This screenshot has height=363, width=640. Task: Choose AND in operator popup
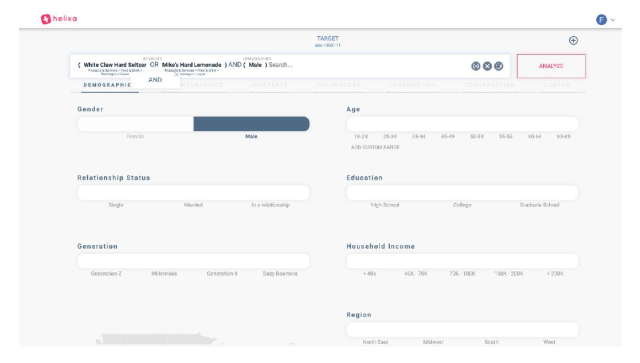pyautogui.click(x=155, y=80)
